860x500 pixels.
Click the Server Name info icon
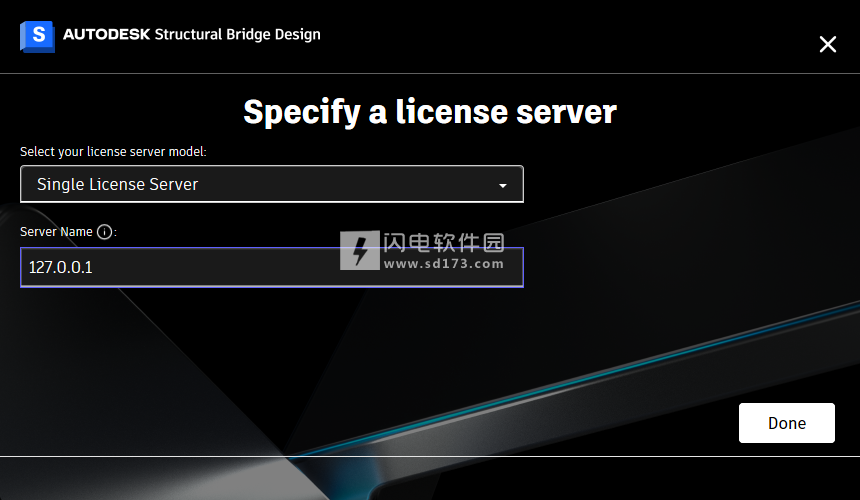click(104, 232)
